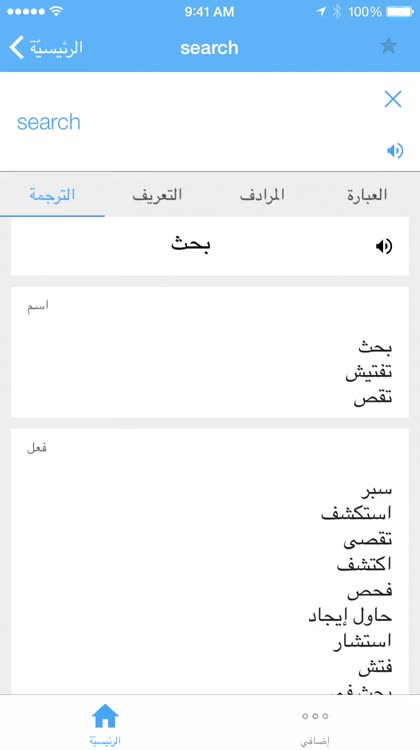Select the الترجمة tab
The width and height of the screenshot is (420, 750).
[x=52, y=195]
